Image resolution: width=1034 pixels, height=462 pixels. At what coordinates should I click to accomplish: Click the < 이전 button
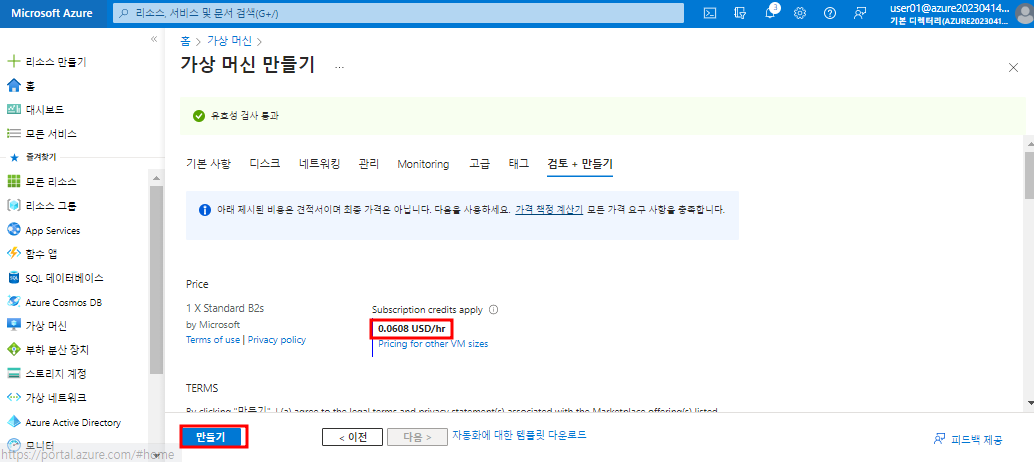pyautogui.click(x=353, y=437)
